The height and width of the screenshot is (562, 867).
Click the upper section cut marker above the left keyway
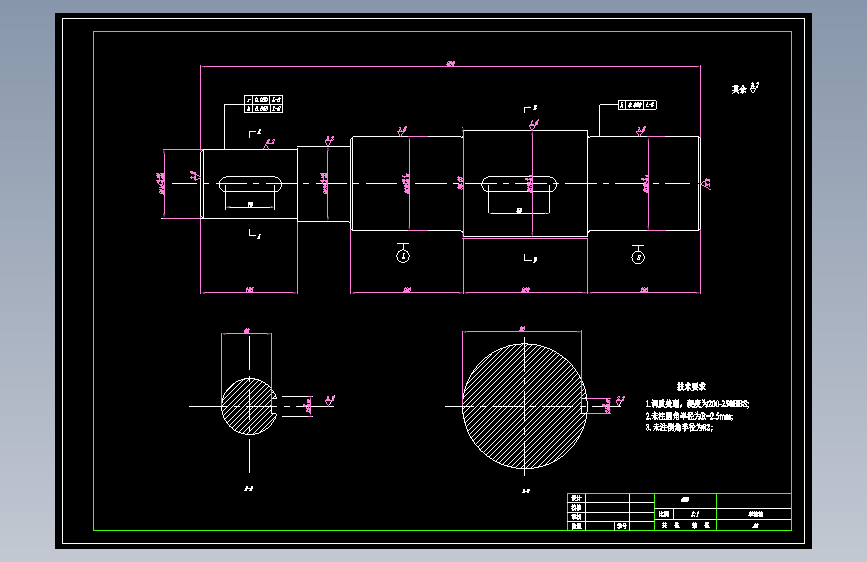tap(254, 133)
